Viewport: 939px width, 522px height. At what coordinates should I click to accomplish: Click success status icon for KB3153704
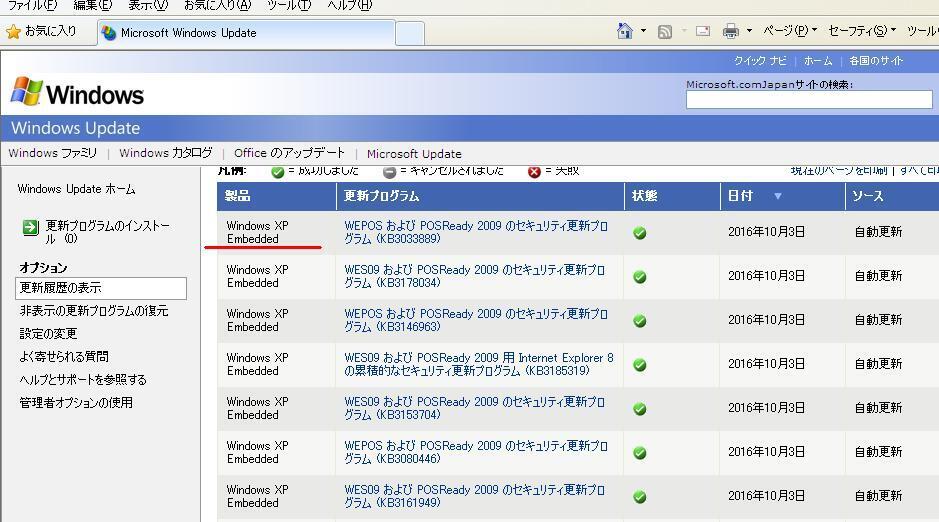[x=640, y=409]
